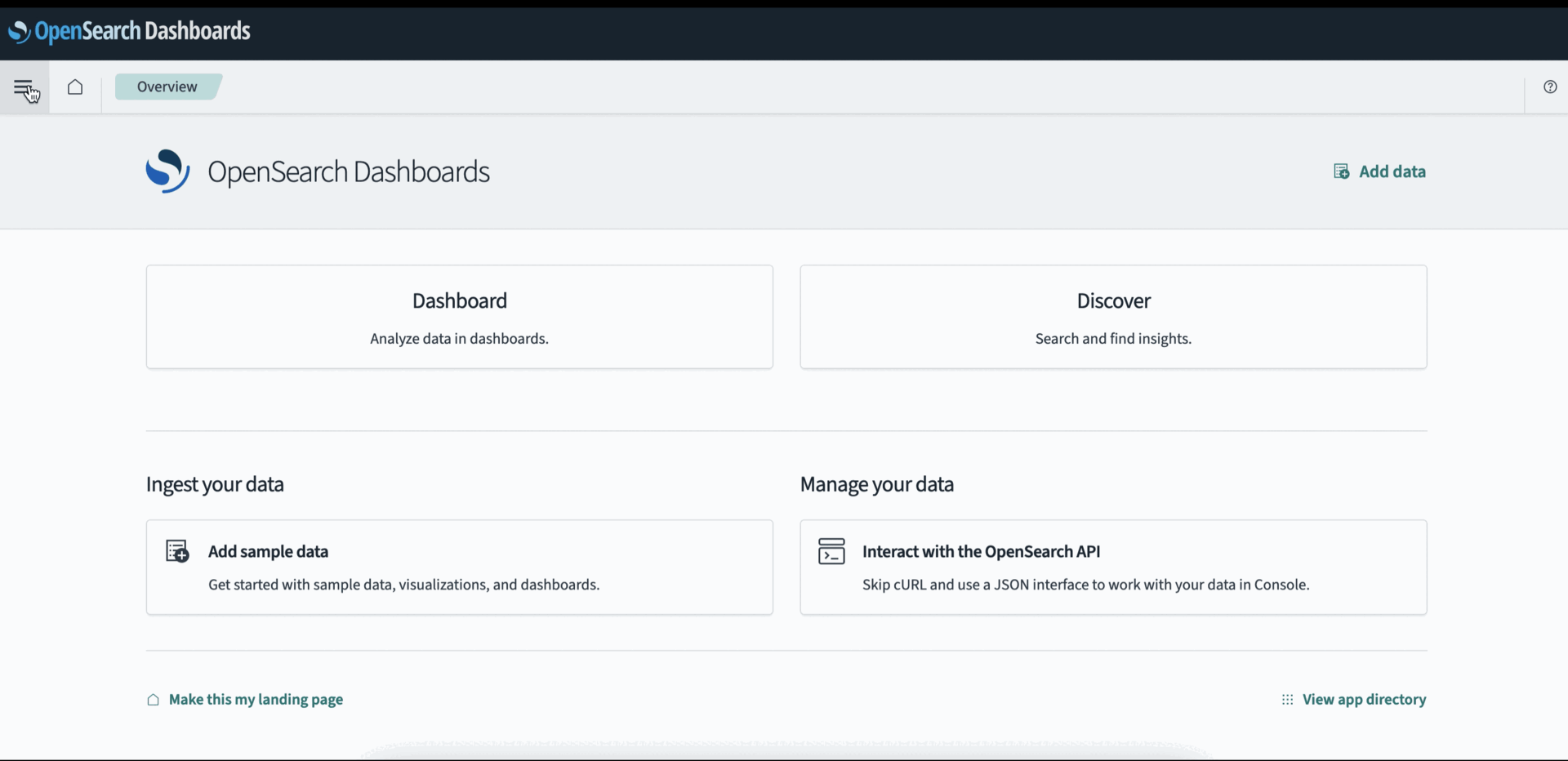The image size is (1568, 761).
Task: Click 'Search and find insights.' description
Action: click(1113, 339)
